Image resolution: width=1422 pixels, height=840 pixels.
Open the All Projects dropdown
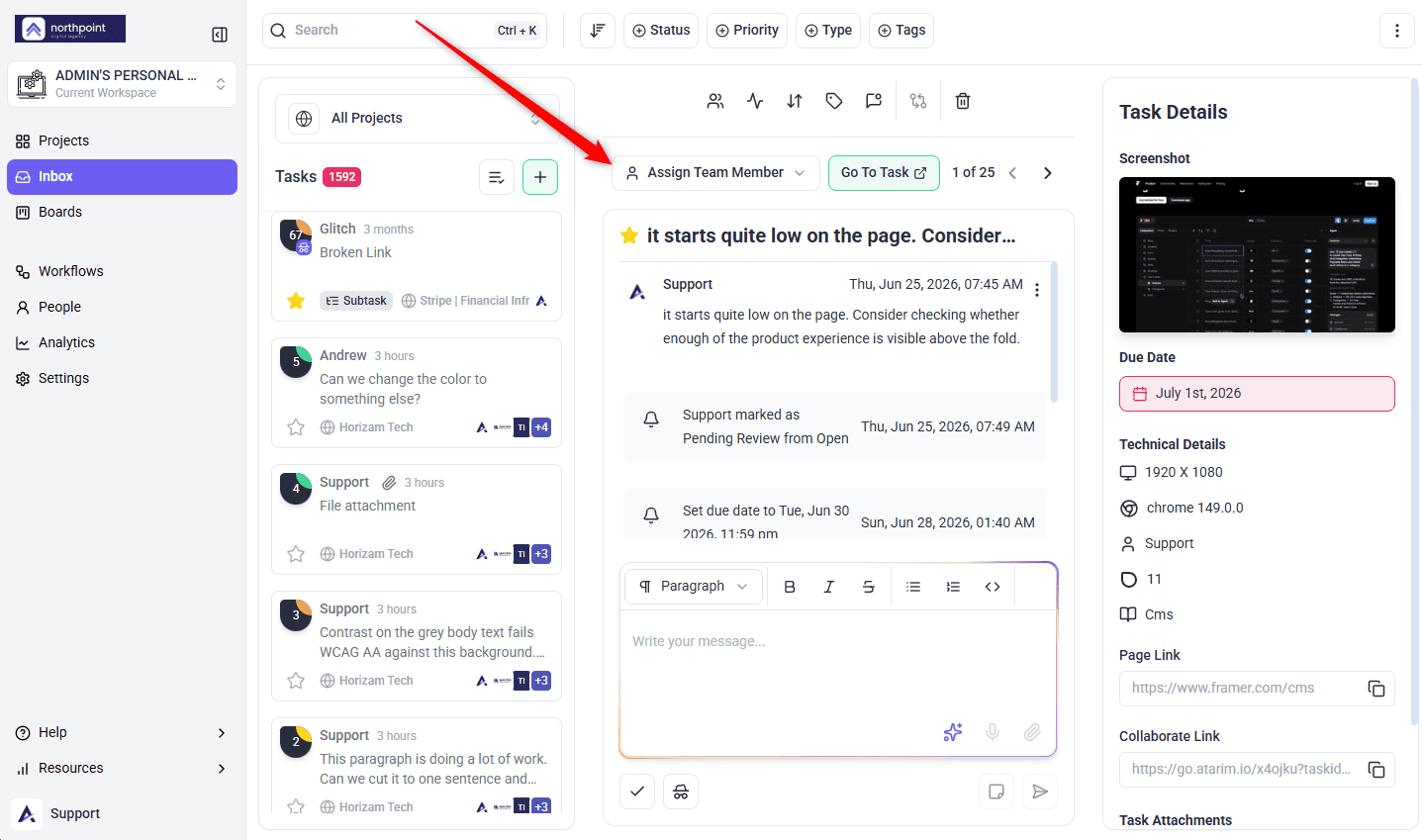pyautogui.click(x=417, y=119)
